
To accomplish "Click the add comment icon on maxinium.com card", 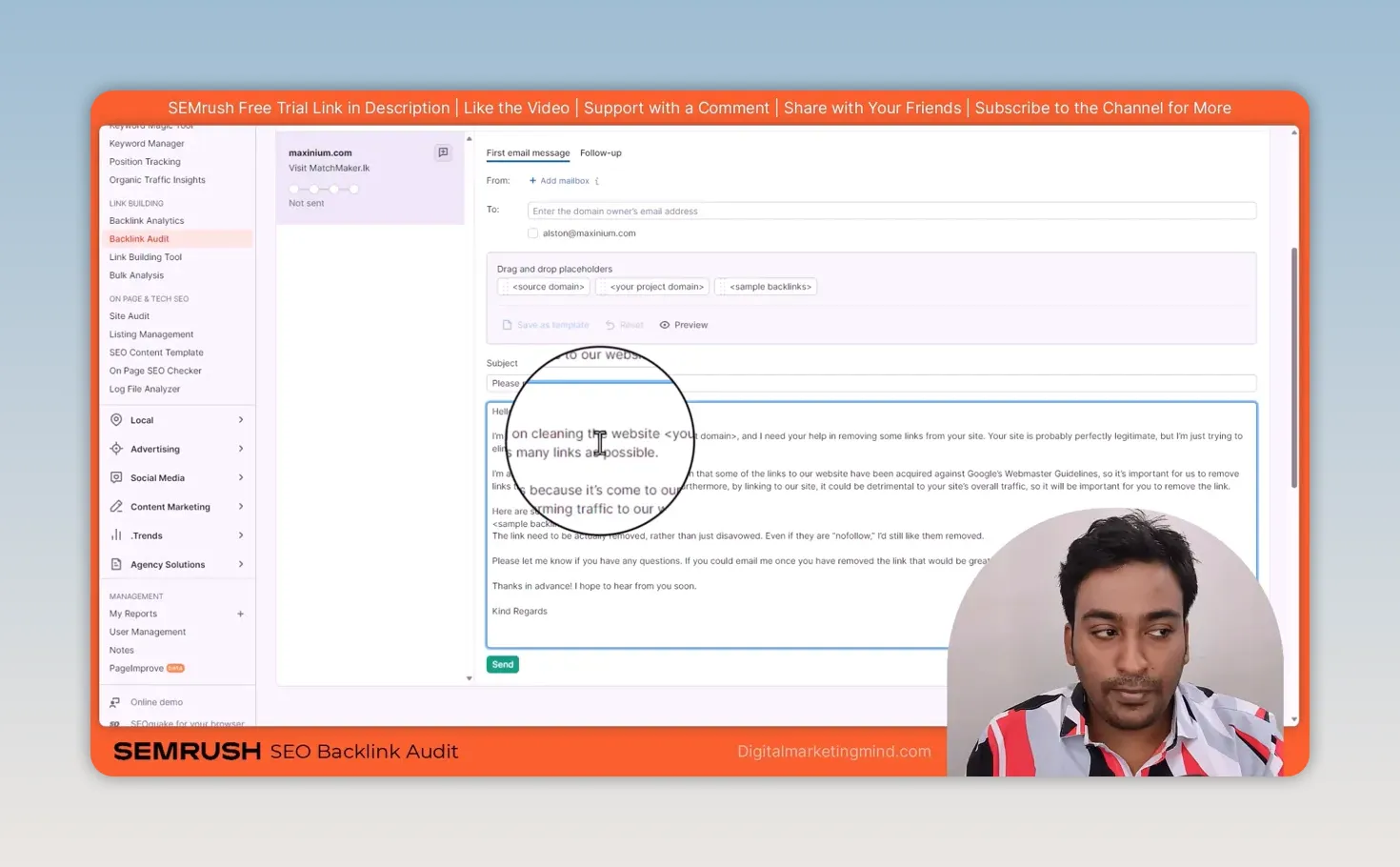I will click(443, 152).
